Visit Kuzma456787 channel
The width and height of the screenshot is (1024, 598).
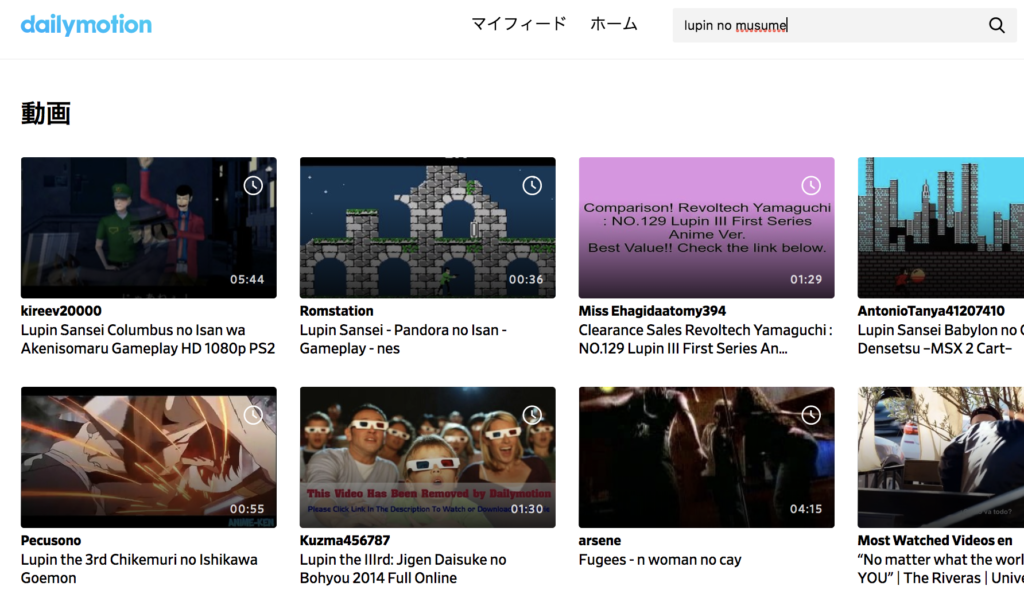[x=345, y=541]
